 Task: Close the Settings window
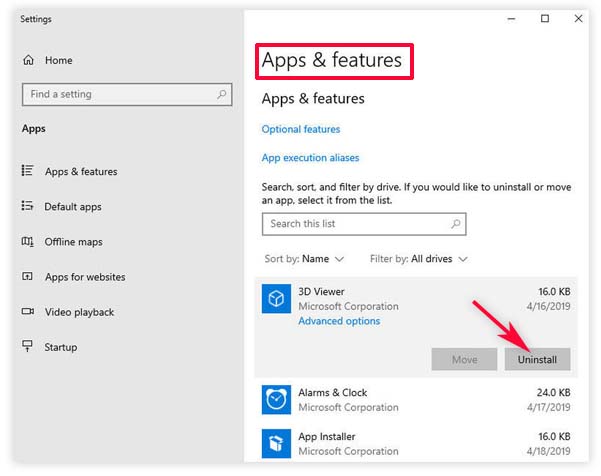pyautogui.click(x=578, y=18)
